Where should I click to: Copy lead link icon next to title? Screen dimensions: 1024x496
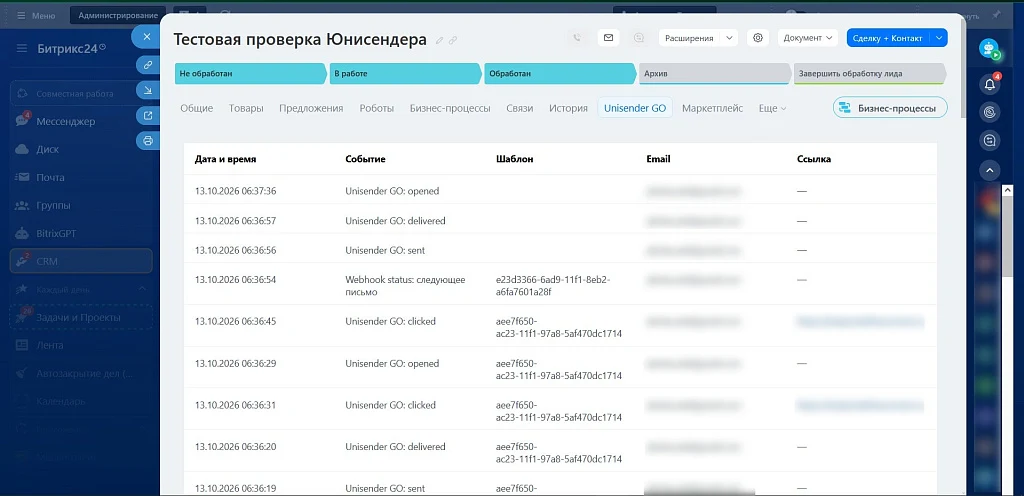[453, 40]
